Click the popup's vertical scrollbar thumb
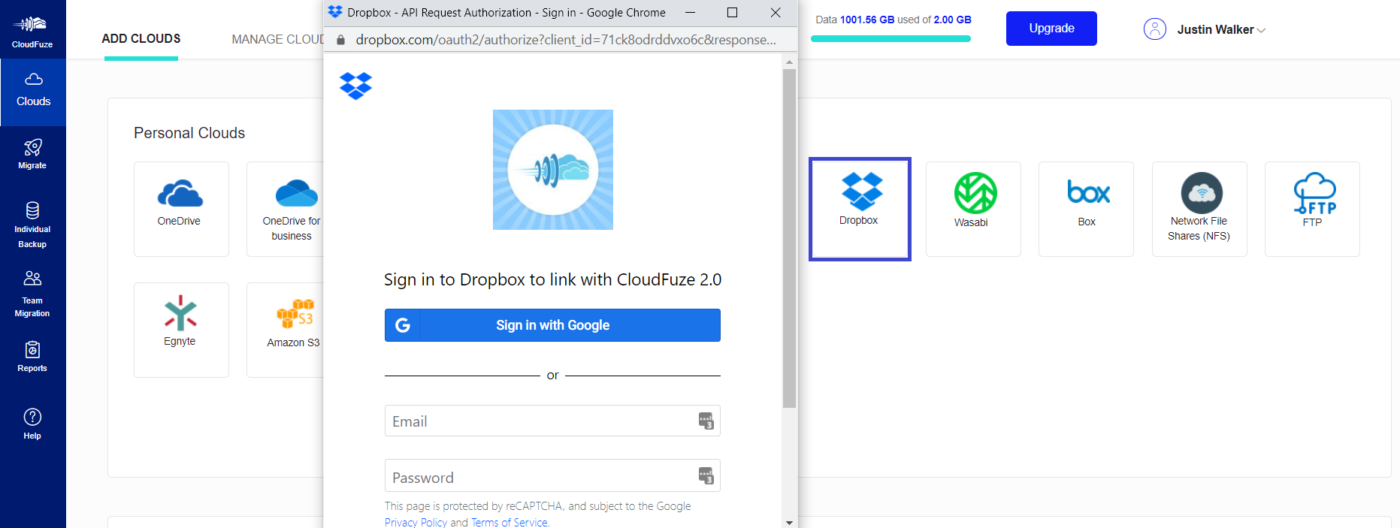Viewport: 1400px width, 528px height. click(789, 238)
